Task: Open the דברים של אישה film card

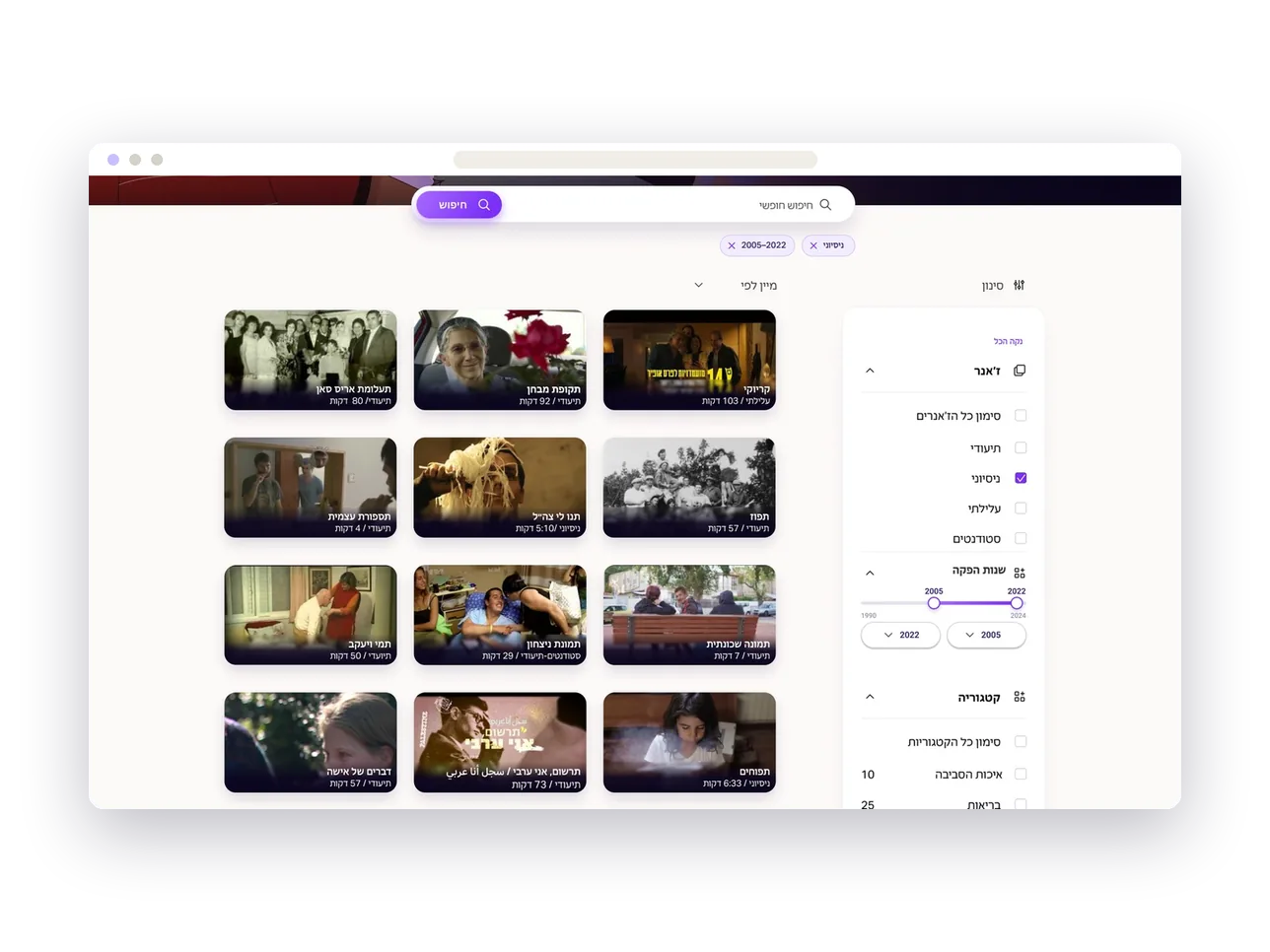Action: point(311,742)
